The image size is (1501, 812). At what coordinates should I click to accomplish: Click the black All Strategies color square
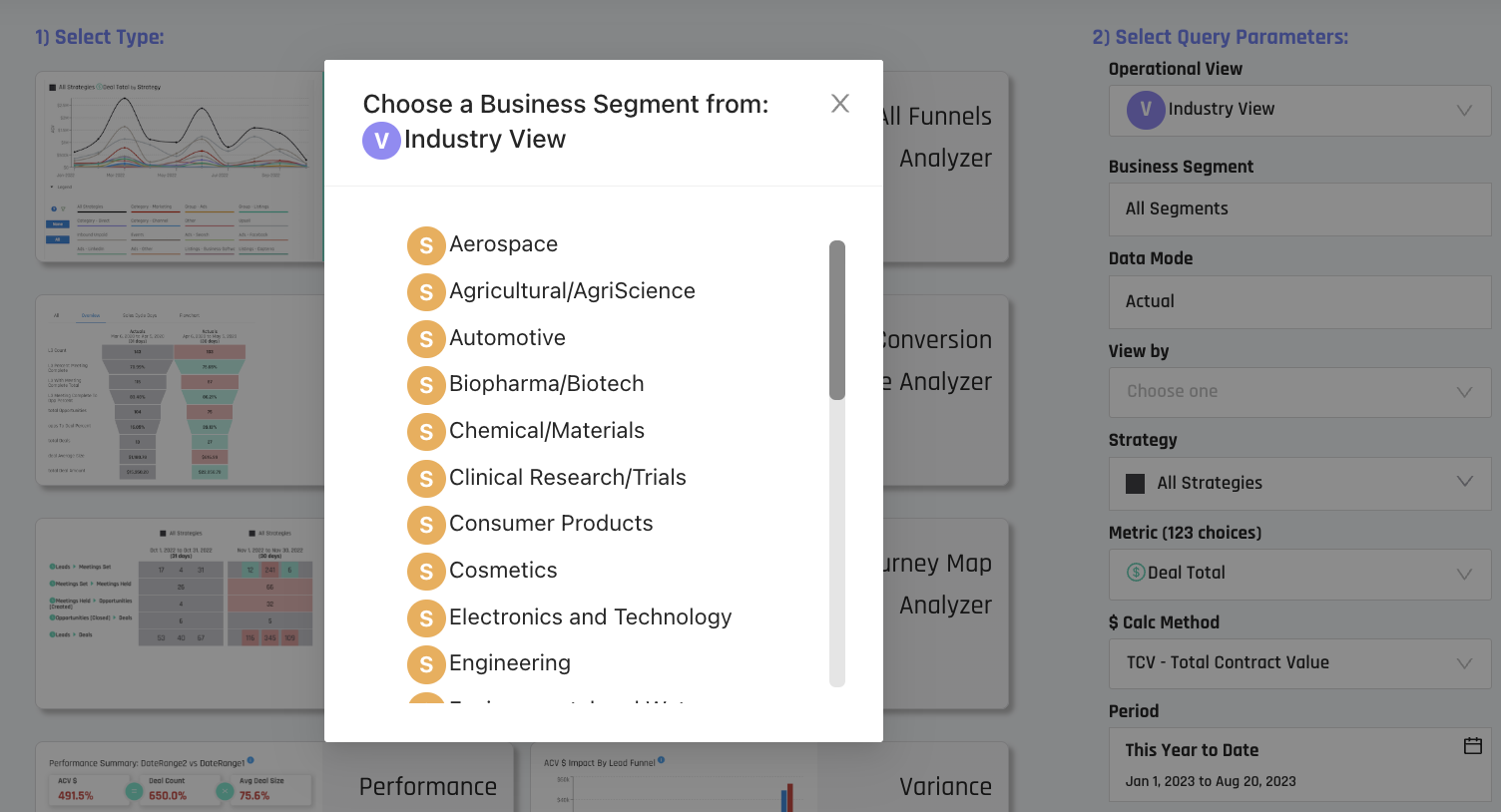coord(1136,484)
